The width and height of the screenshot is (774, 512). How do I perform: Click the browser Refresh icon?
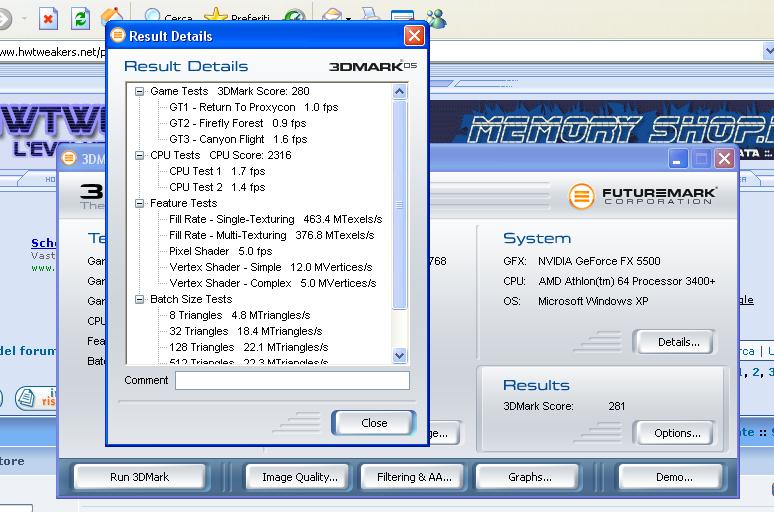(80, 19)
